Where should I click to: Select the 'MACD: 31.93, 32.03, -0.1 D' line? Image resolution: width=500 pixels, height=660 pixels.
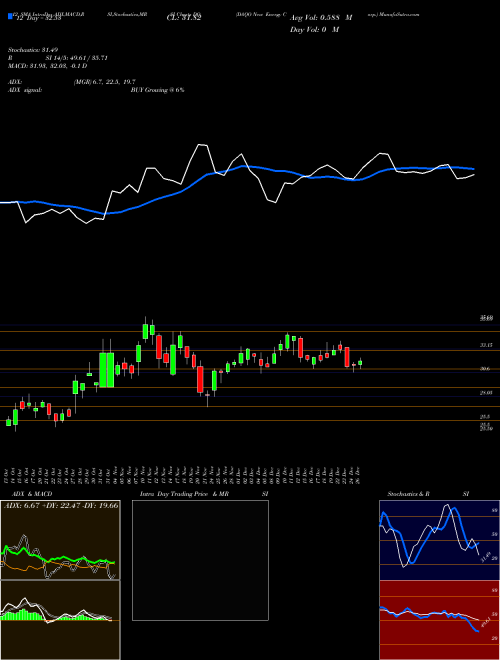pos(47,66)
